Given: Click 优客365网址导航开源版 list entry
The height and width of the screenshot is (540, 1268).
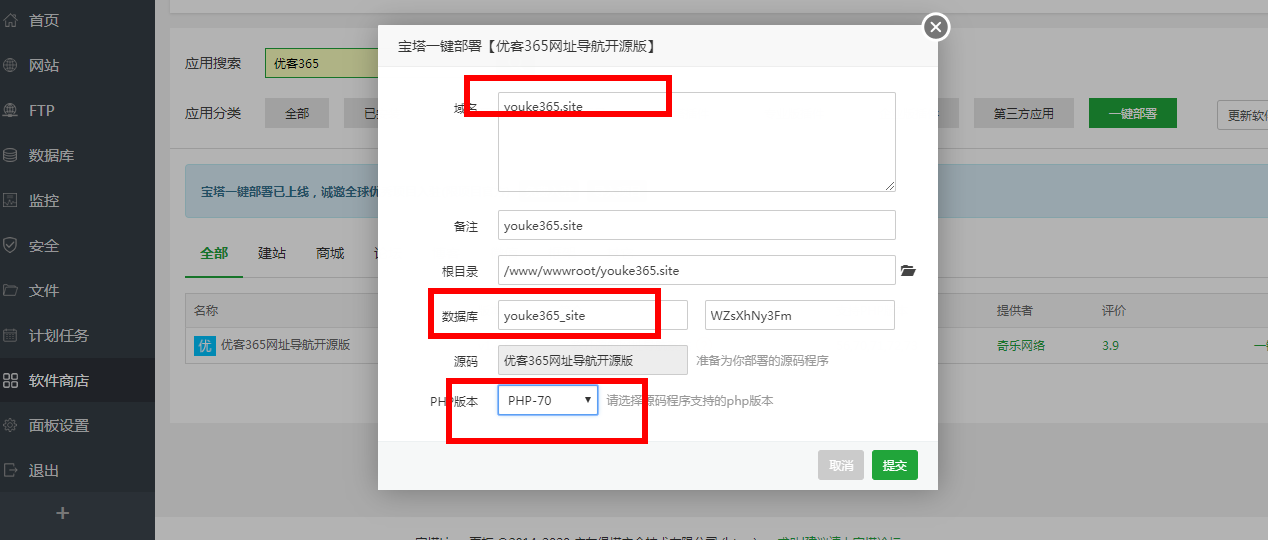Looking at the screenshot, I should click(x=285, y=345).
